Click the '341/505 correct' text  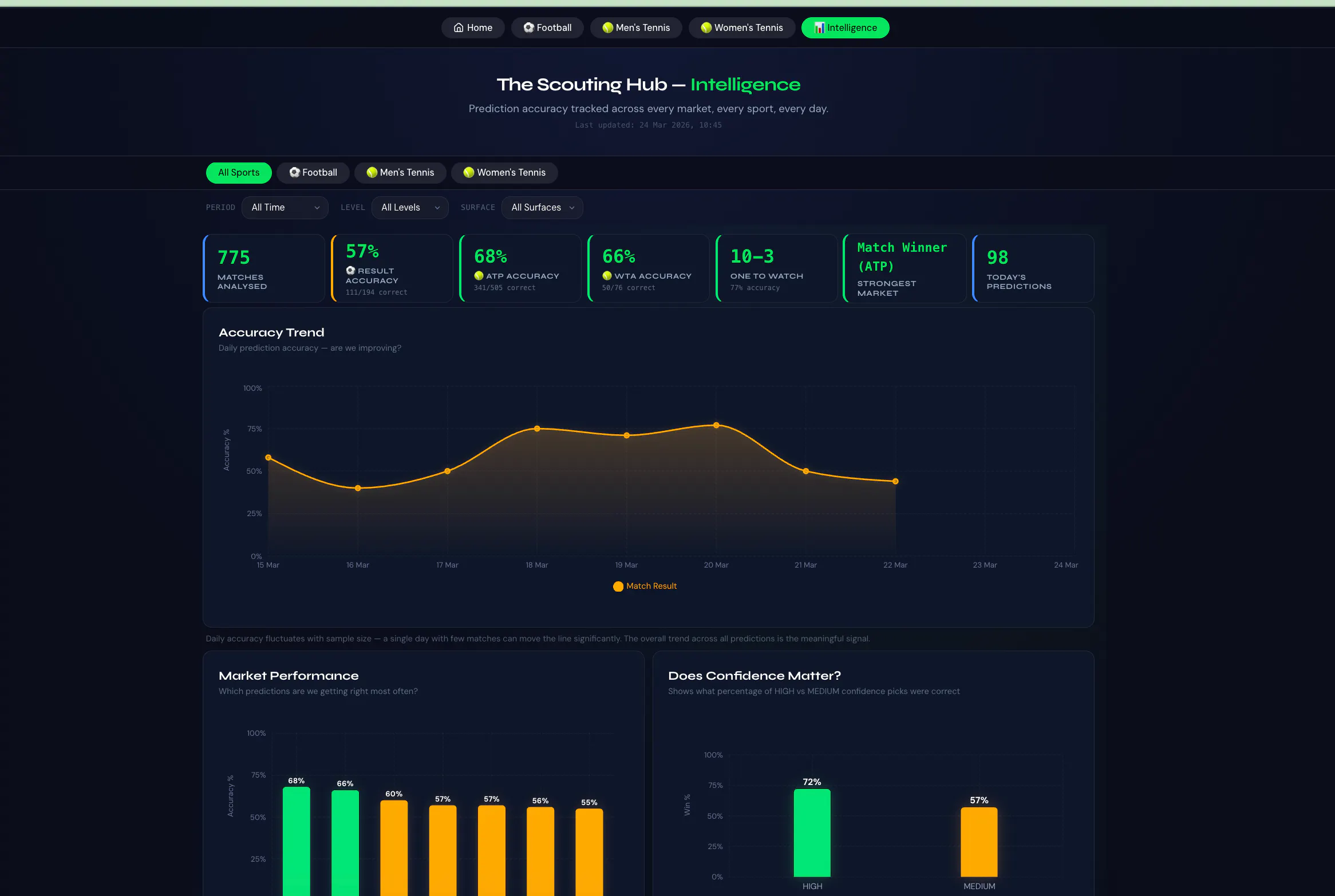(x=505, y=288)
